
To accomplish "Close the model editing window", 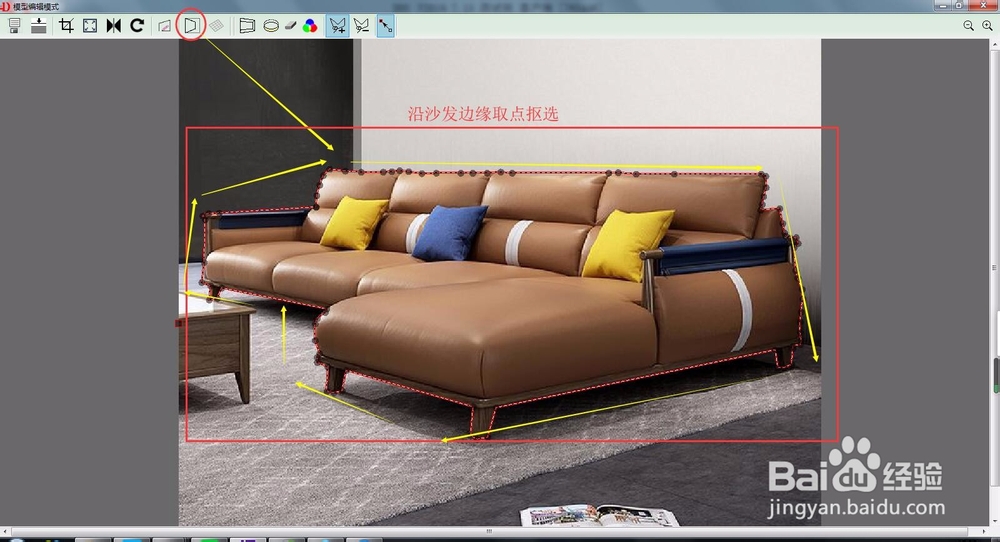I will (985, 5).
